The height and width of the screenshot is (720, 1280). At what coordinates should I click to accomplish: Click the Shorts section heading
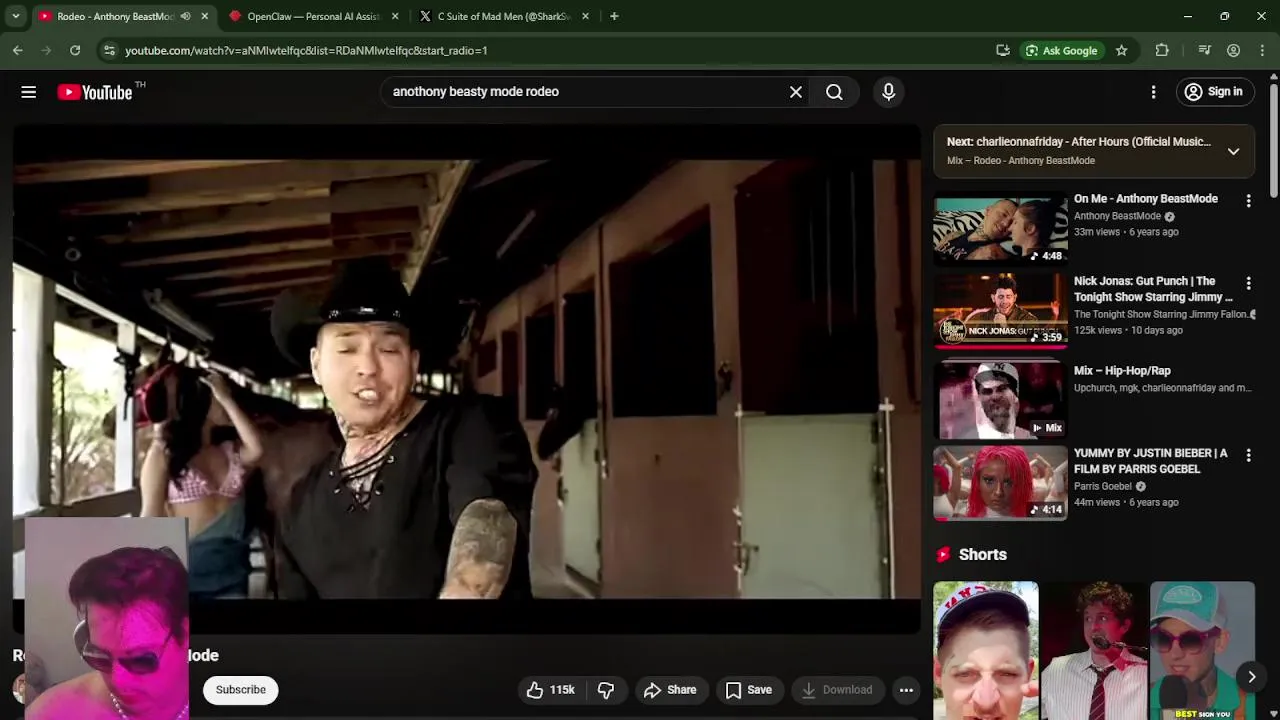pyautogui.click(x=982, y=555)
